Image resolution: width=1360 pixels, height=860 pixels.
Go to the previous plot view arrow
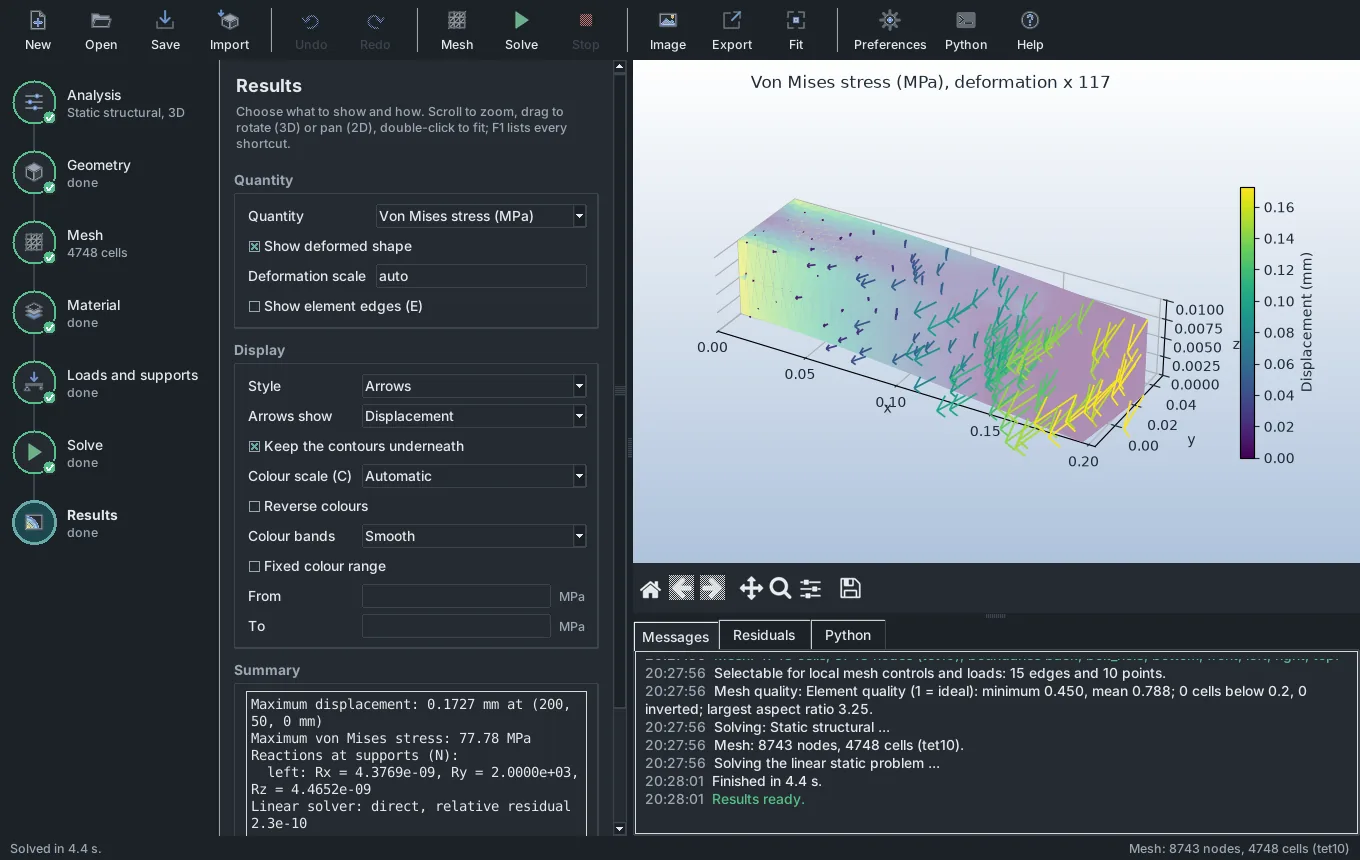[681, 589]
